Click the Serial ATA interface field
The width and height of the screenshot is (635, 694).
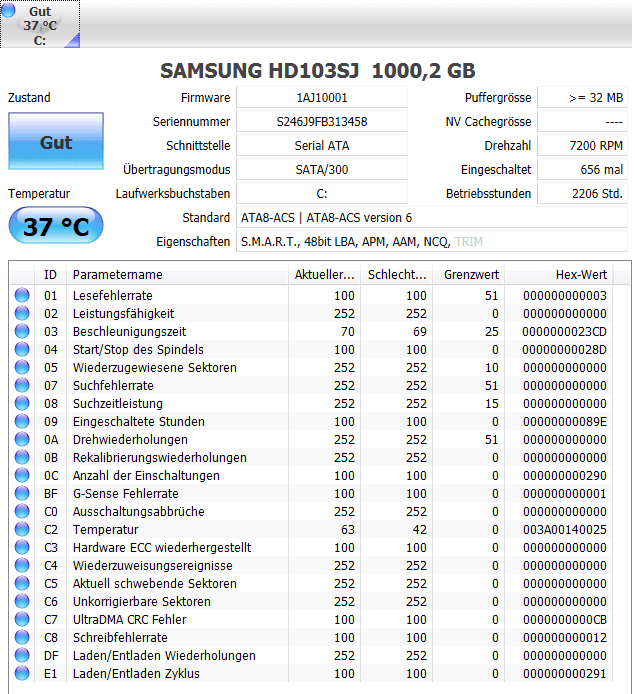[x=322, y=145]
